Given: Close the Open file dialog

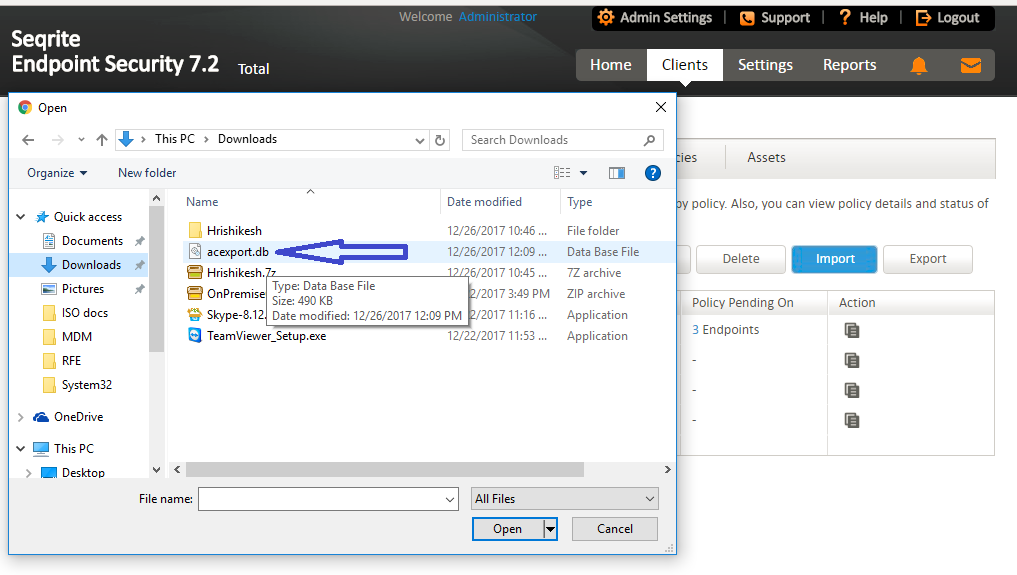Looking at the screenshot, I should click(660, 108).
